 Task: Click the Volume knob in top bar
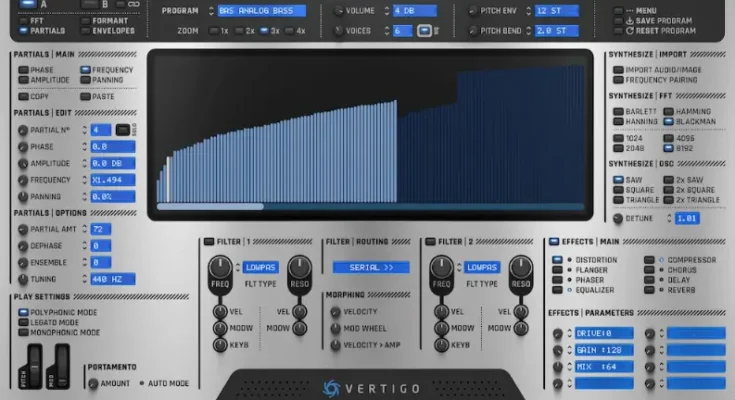pyautogui.click(x=337, y=11)
